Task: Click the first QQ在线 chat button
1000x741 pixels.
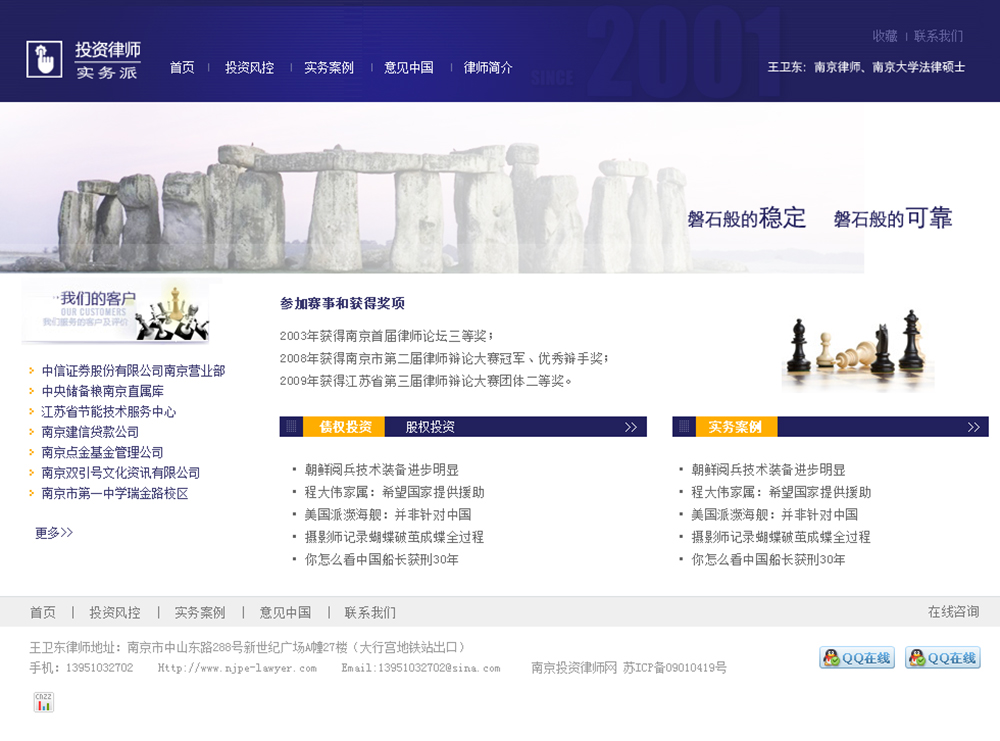Action: [x=857, y=658]
